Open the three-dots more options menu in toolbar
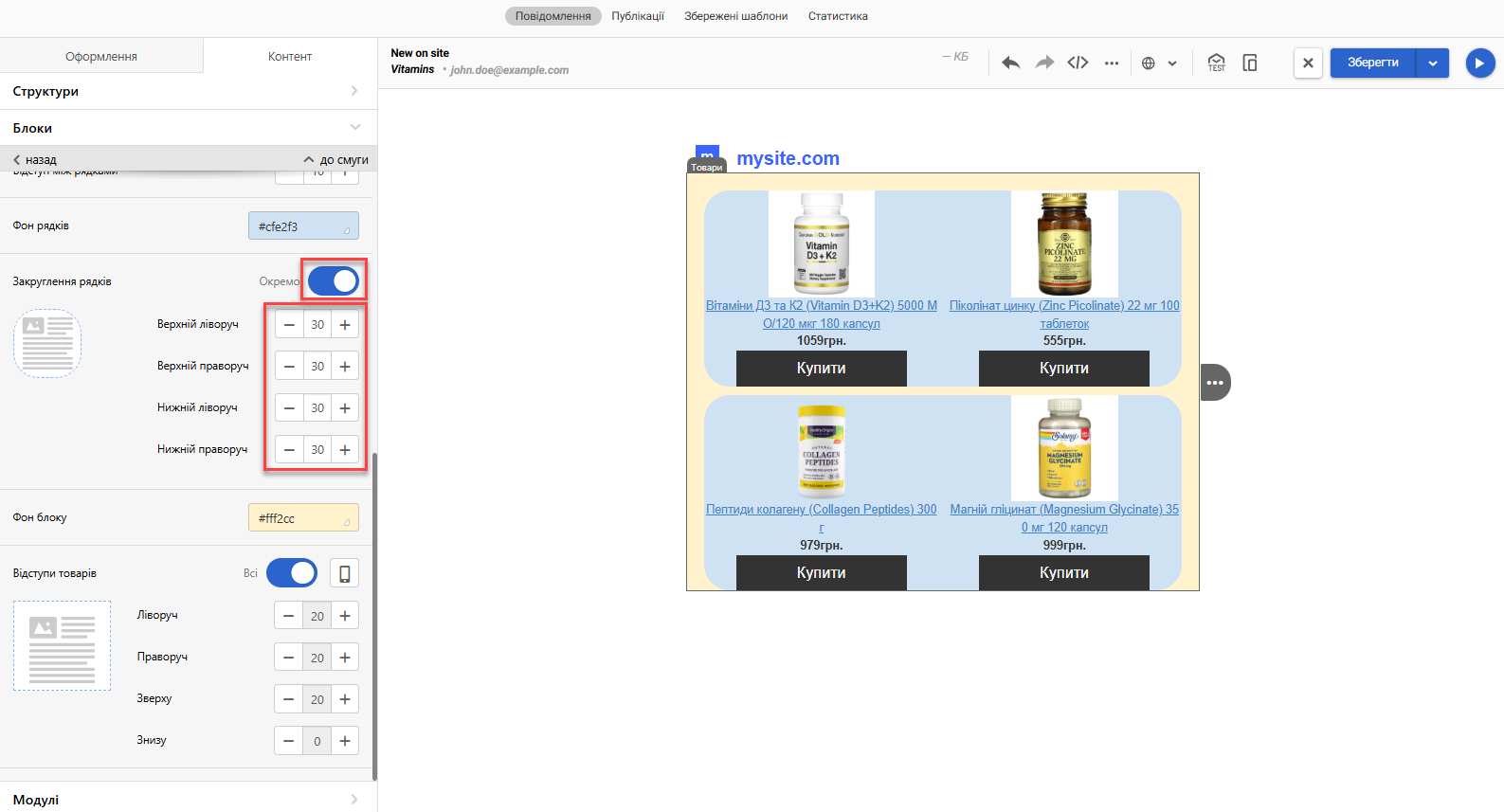This screenshot has width=1504, height=812. pos(1112,63)
